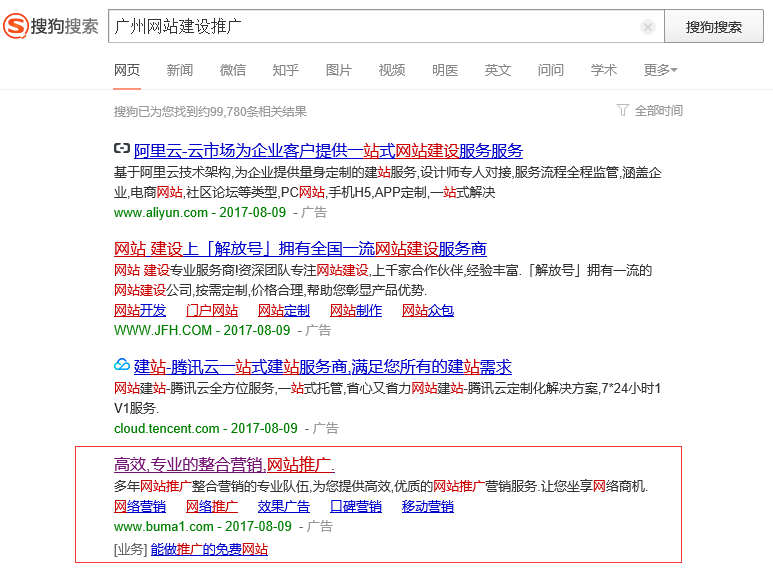Go to the 视频 tab
This screenshot has height=573, width=773.
pos(392,70)
